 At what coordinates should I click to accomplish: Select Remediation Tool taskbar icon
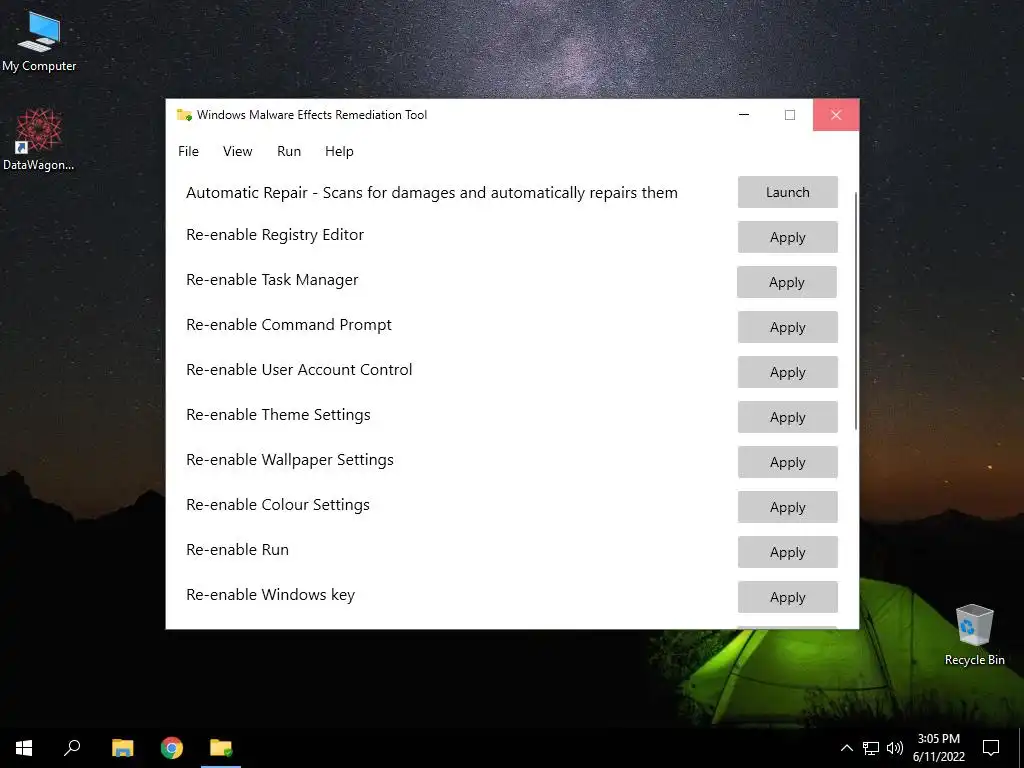[x=221, y=748]
